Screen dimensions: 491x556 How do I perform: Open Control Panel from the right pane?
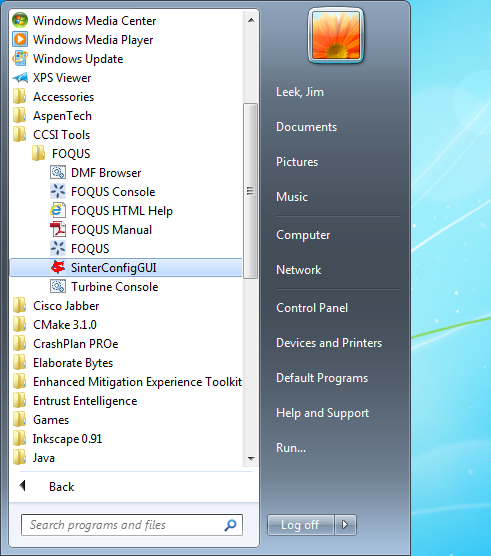click(312, 308)
